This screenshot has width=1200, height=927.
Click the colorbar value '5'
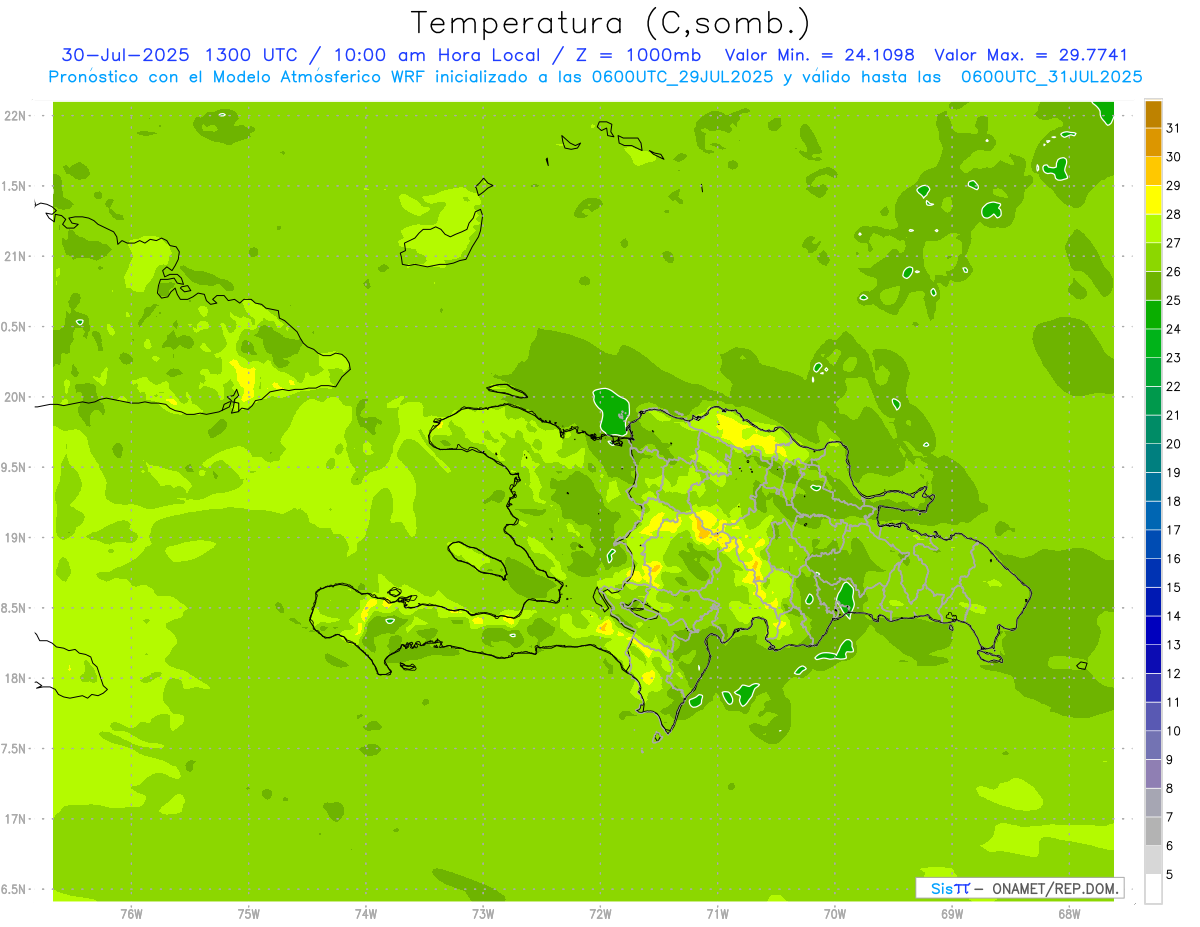pos(1170,874)
